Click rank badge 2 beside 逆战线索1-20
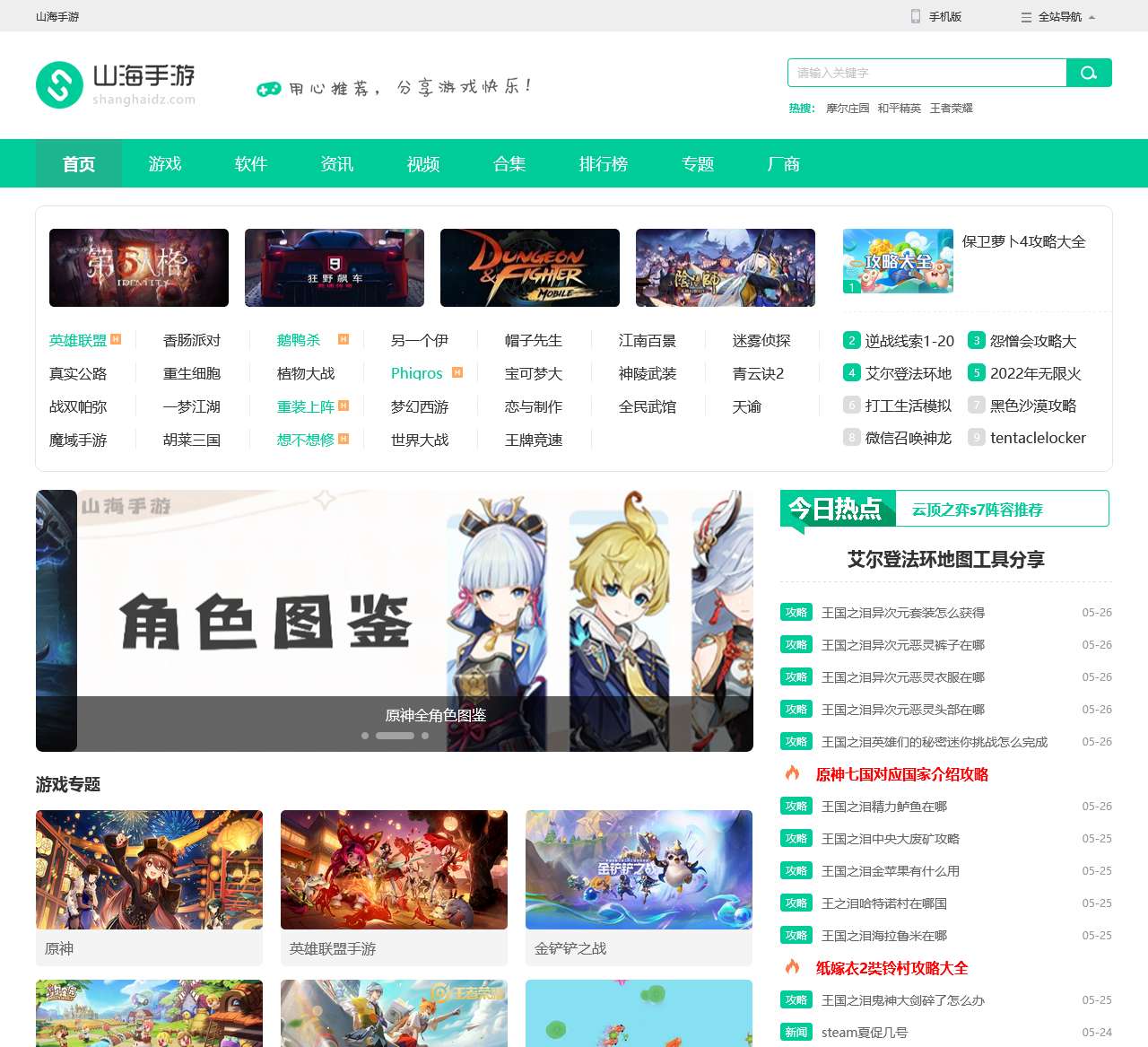 coord(852,340)
